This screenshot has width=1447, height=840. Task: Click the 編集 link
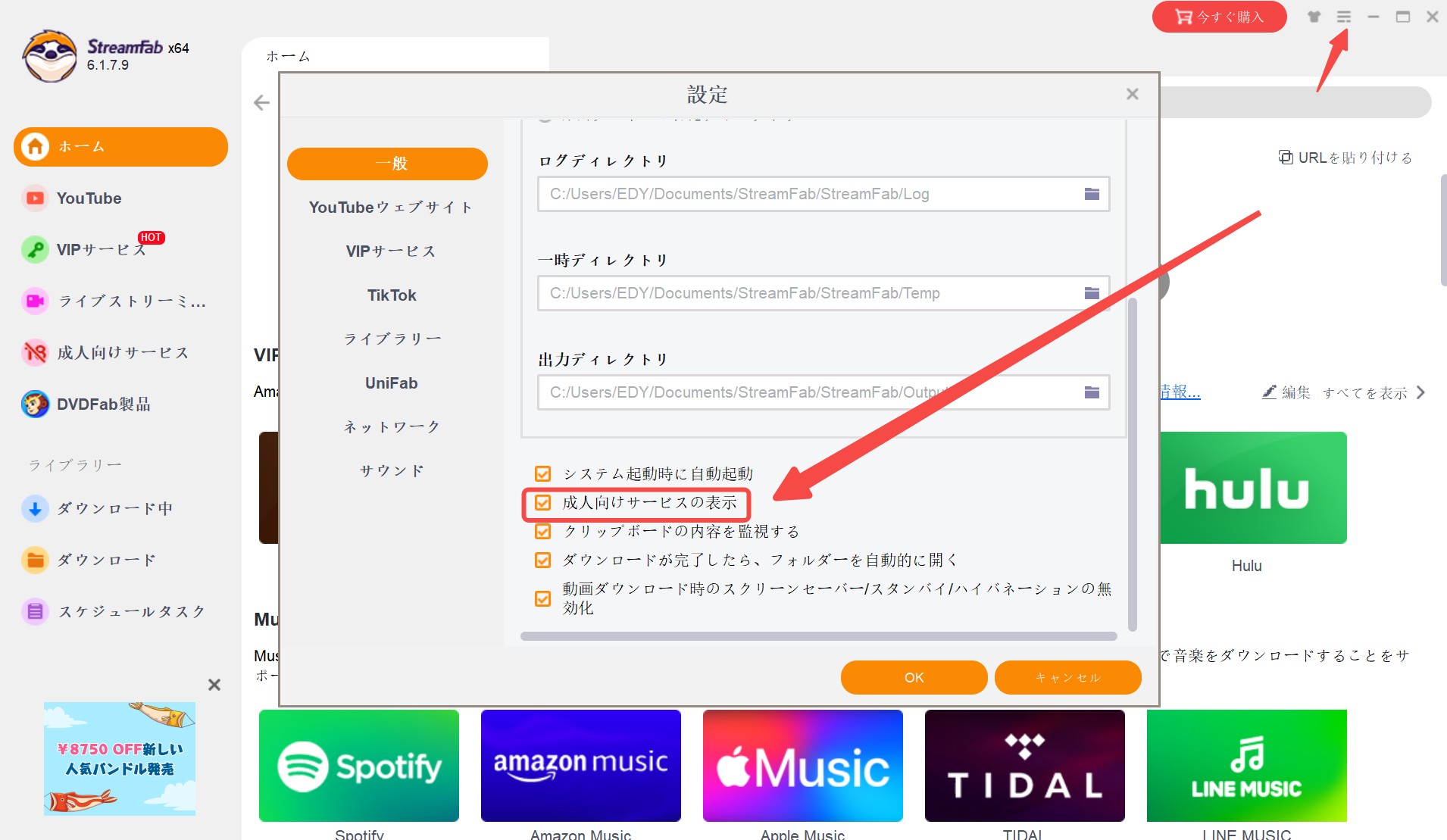point(1295,392)
